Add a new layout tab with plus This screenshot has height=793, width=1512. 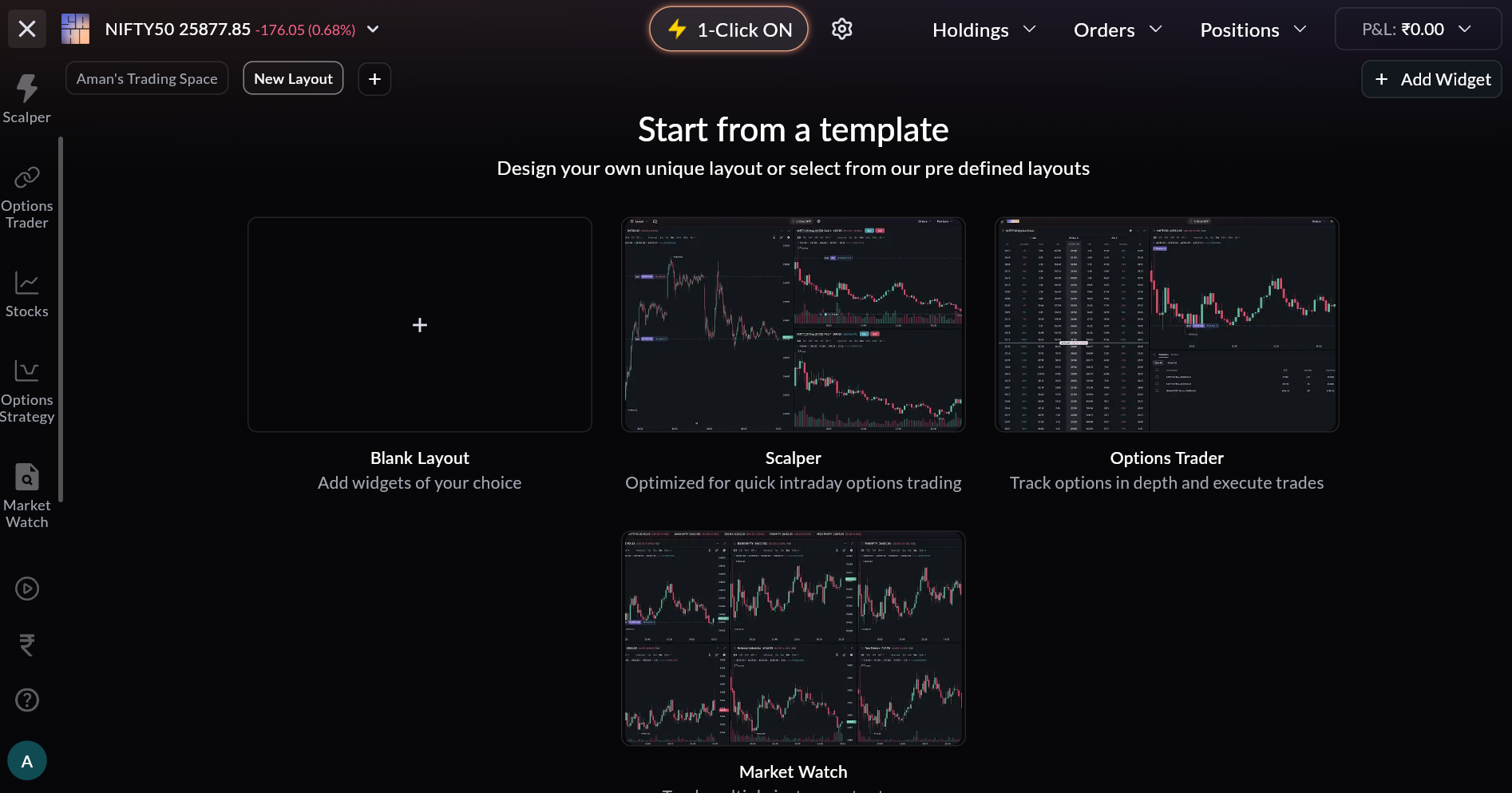click(x=374, y=79)
